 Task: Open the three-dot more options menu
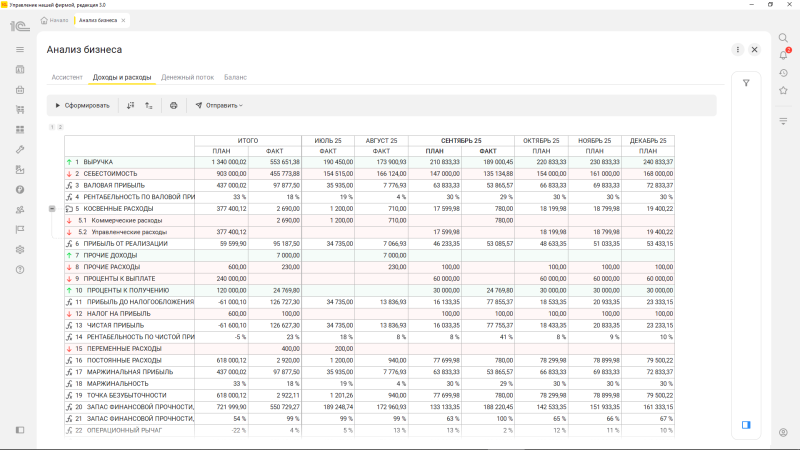[738, 49]
